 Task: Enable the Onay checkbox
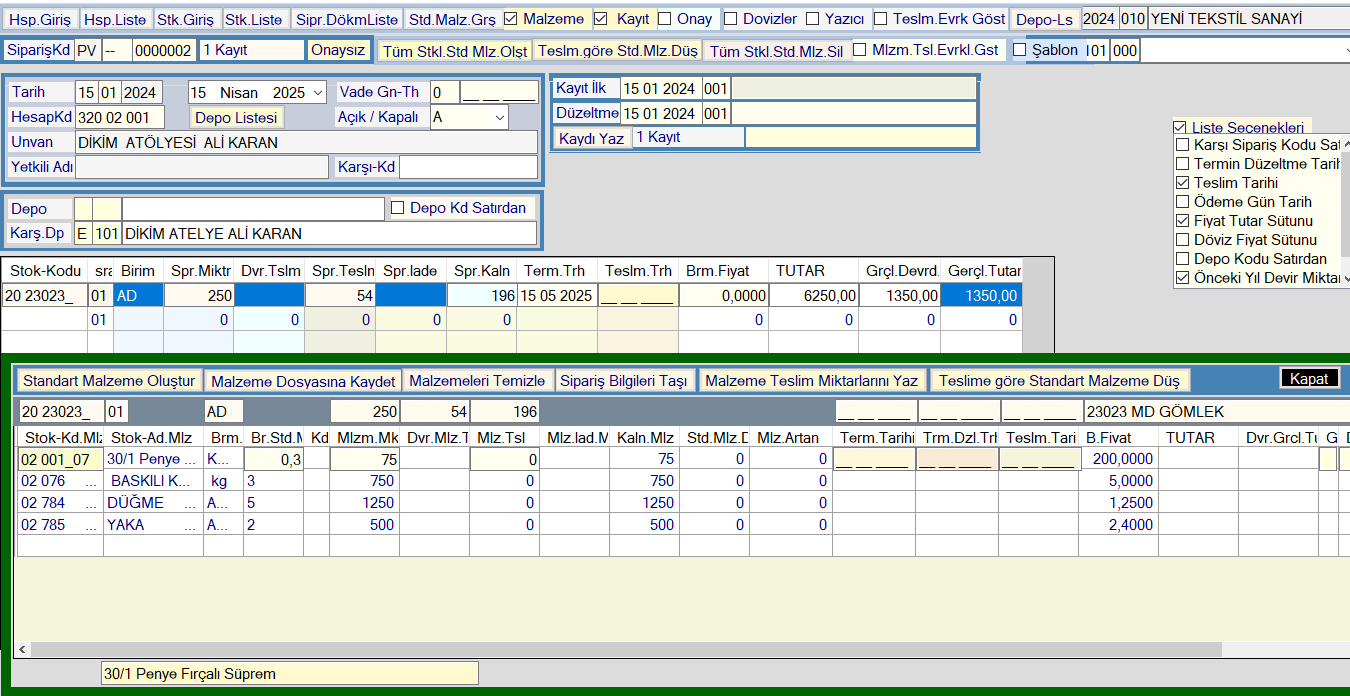pos(665,18)
